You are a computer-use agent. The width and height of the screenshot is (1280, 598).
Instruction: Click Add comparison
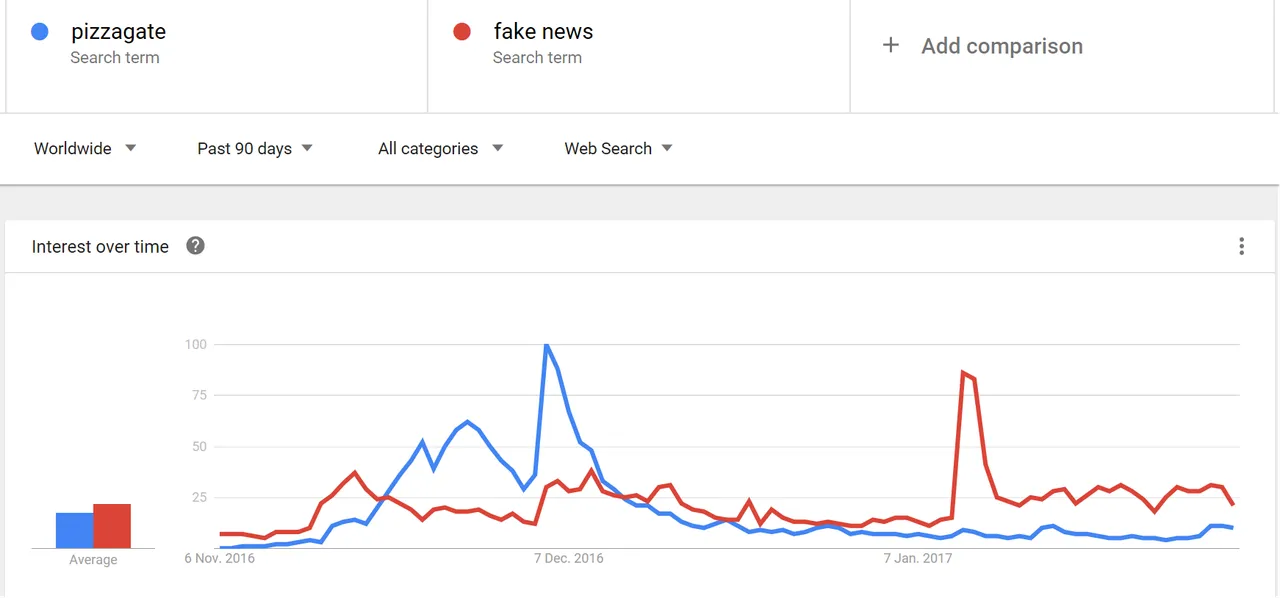[1002, 46]
